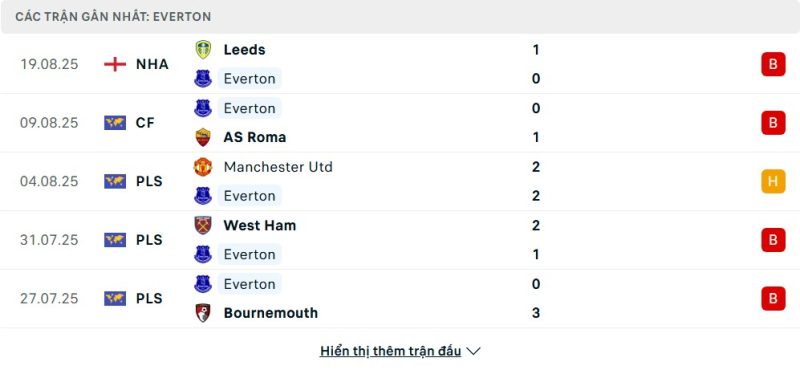Open Hiển thị thêm trận đấu link
This screenshot has width=800, height=374.
click(391, 351)
